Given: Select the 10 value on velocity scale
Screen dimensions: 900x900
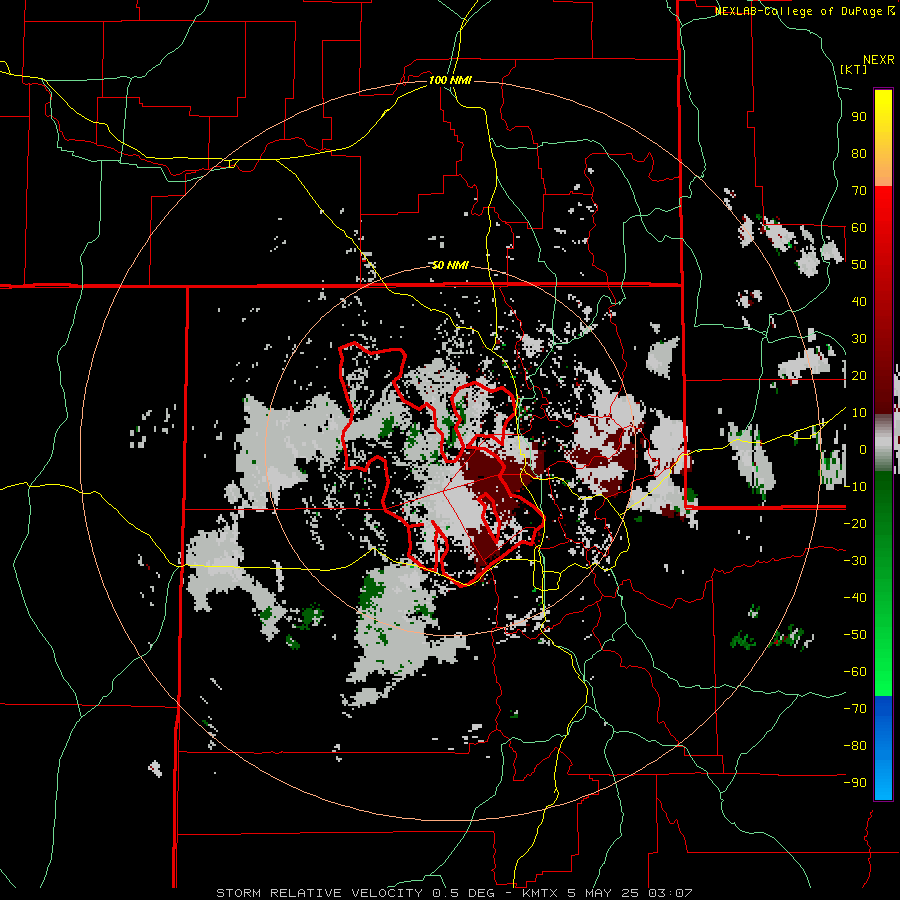Looking at the screenshot, I should click(859, 413).
